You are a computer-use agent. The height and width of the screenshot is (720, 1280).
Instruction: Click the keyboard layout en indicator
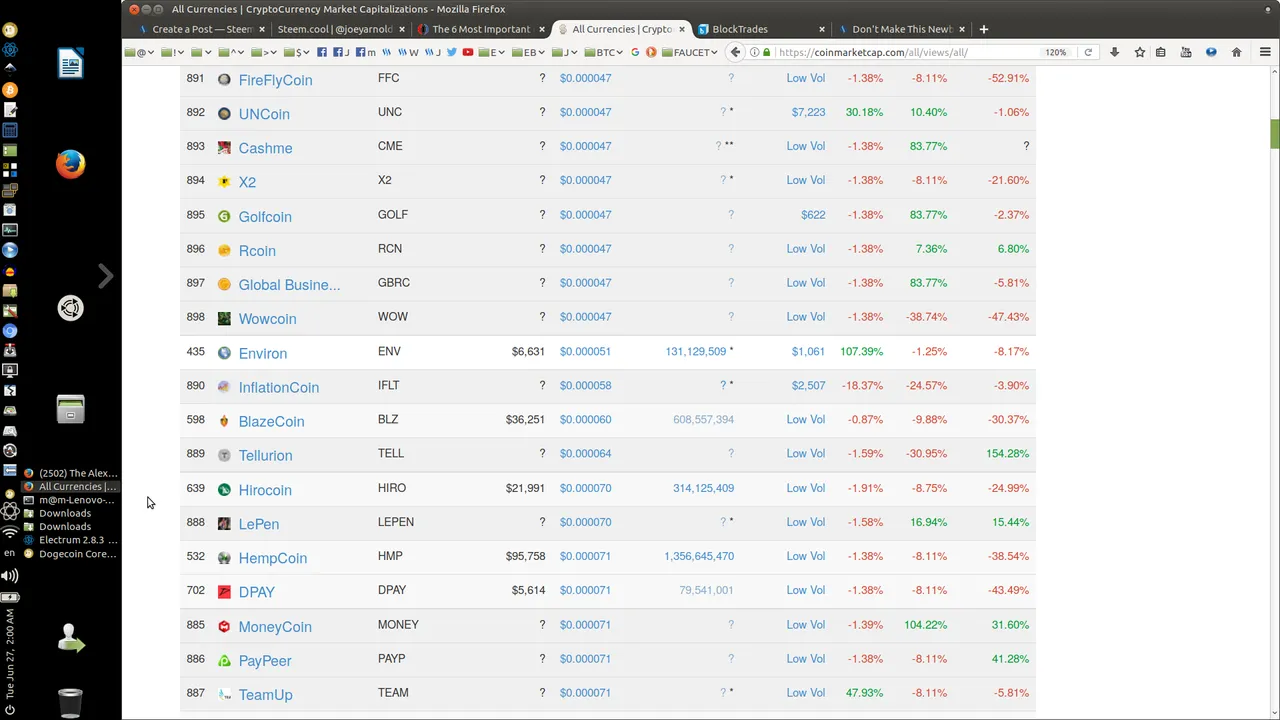click(x=10, y=553)
